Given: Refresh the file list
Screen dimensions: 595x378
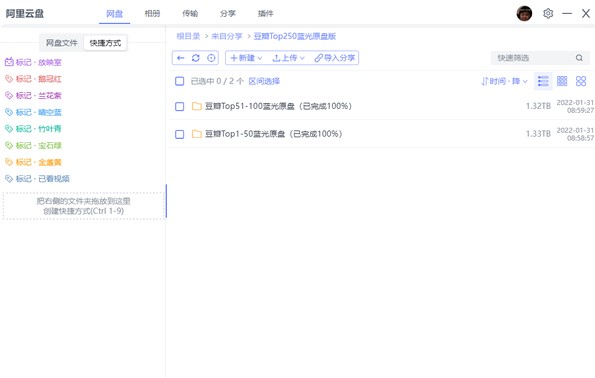Looking at the screenshot, I should click(196, 58).
